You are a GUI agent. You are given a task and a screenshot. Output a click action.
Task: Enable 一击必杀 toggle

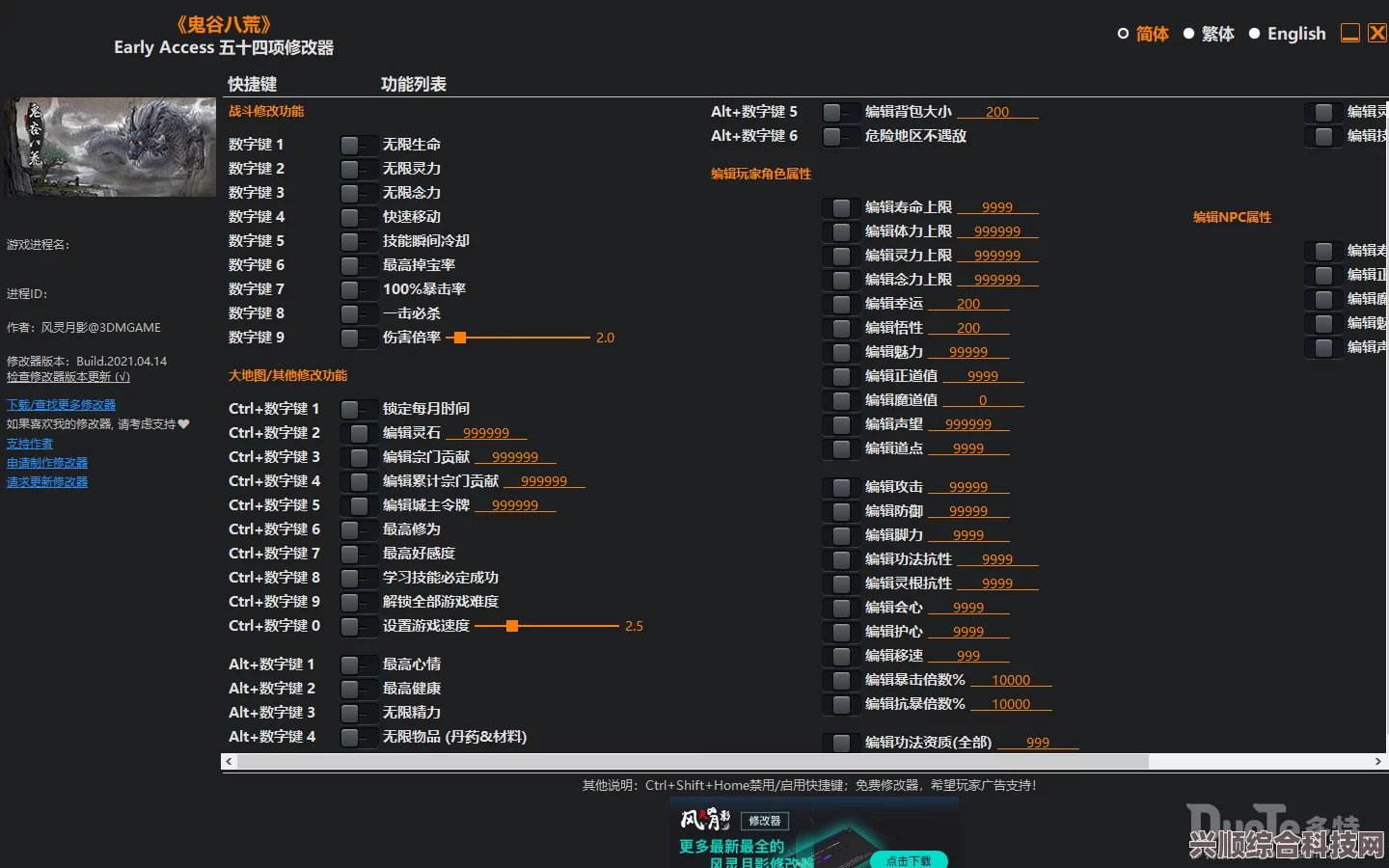358,313
